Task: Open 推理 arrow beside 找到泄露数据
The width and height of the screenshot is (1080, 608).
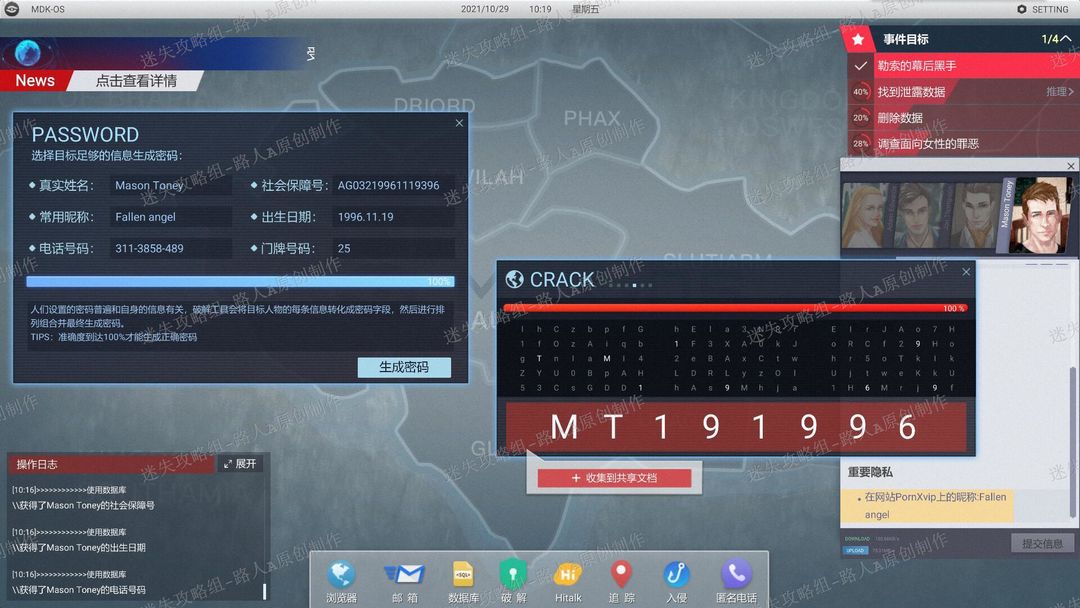Action: 1060,92
